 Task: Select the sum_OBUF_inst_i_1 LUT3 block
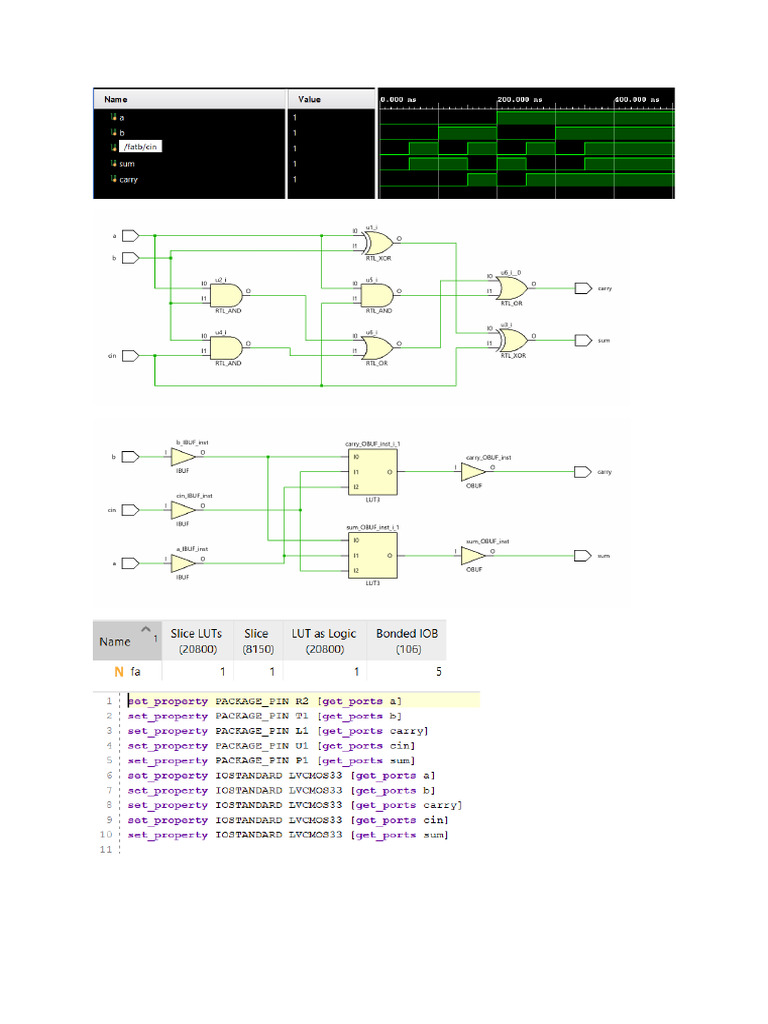click(x=373, y=556)
